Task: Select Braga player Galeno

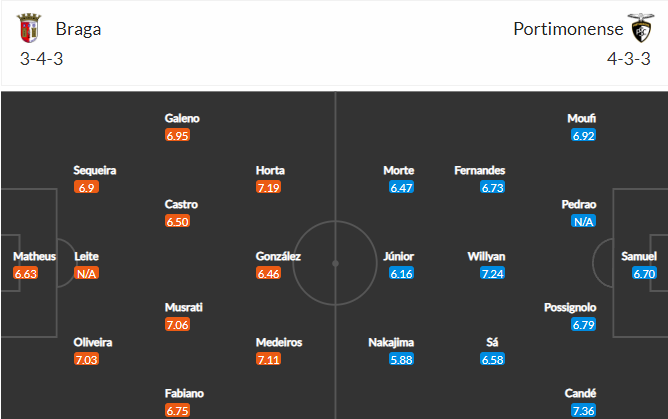Action: click(x=181, y=118)
